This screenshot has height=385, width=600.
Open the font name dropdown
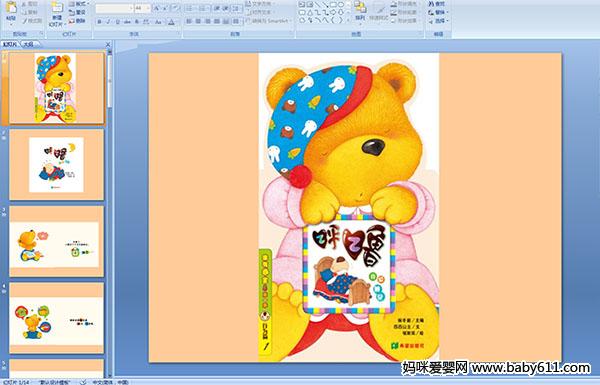(131, 8)
